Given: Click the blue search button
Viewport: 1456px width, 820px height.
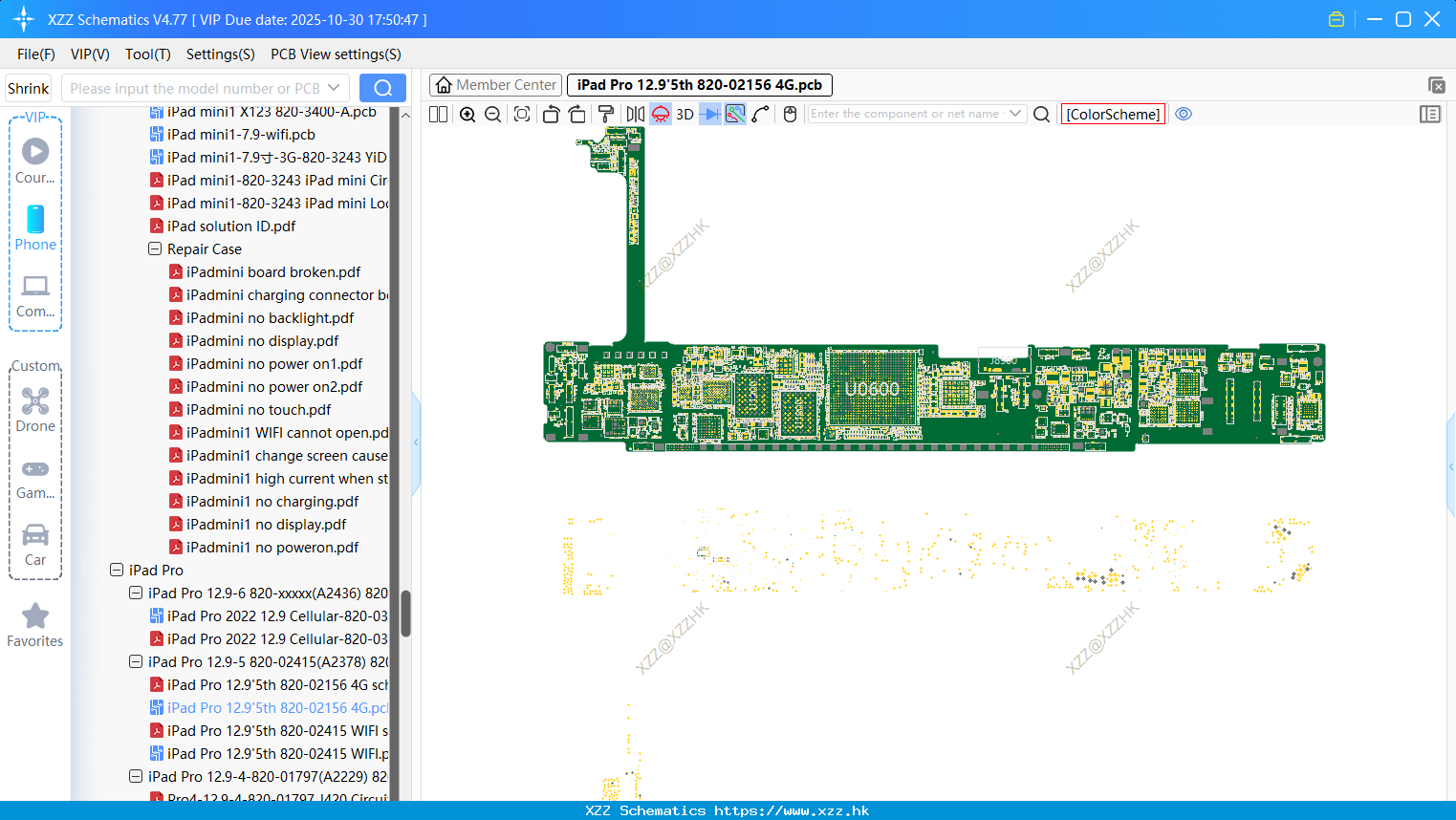Looking at the screenshot, I should (382, 88).
